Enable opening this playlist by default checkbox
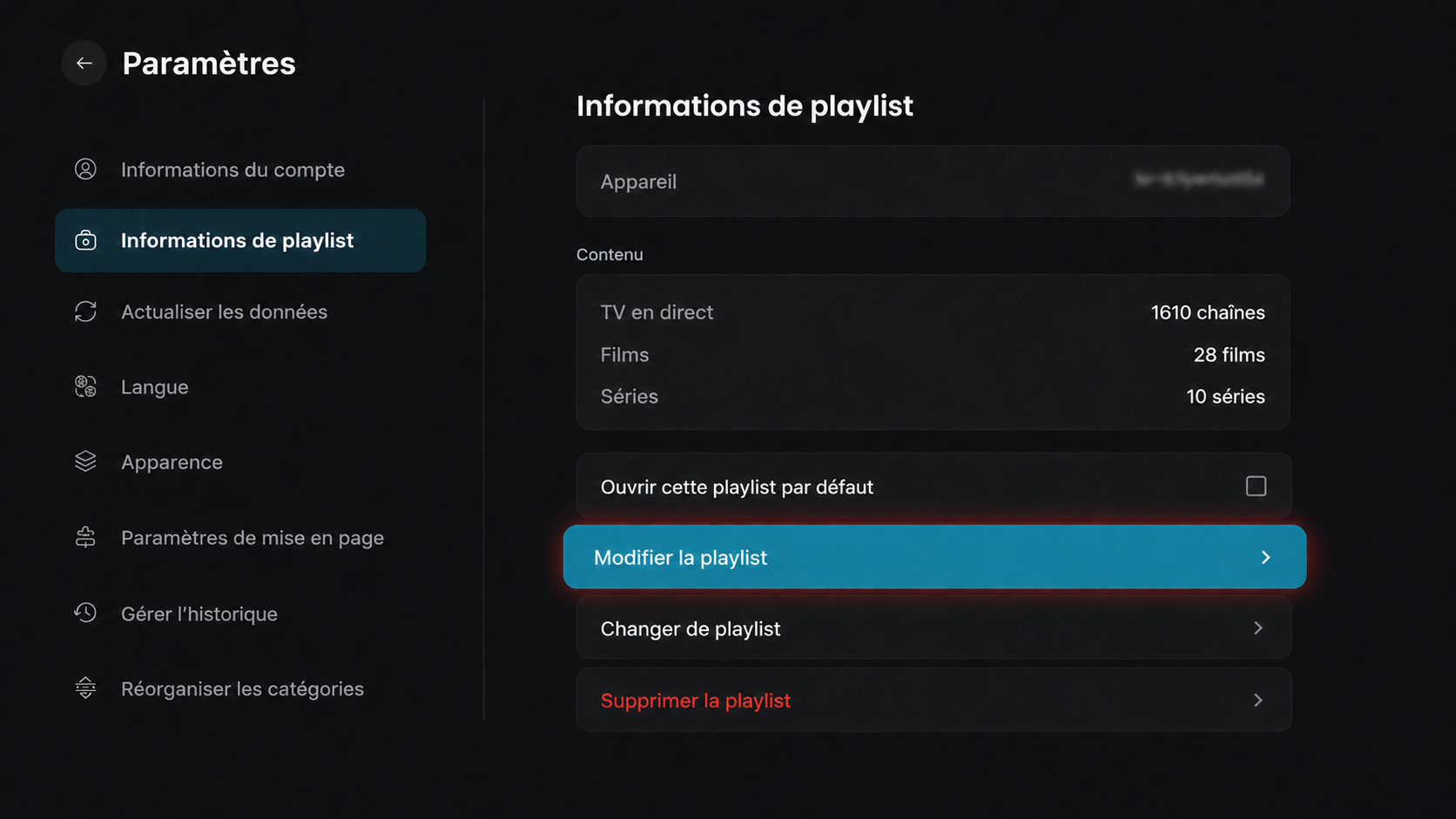This screenshot has height=819, width=1456. [x=1256, y=486]
